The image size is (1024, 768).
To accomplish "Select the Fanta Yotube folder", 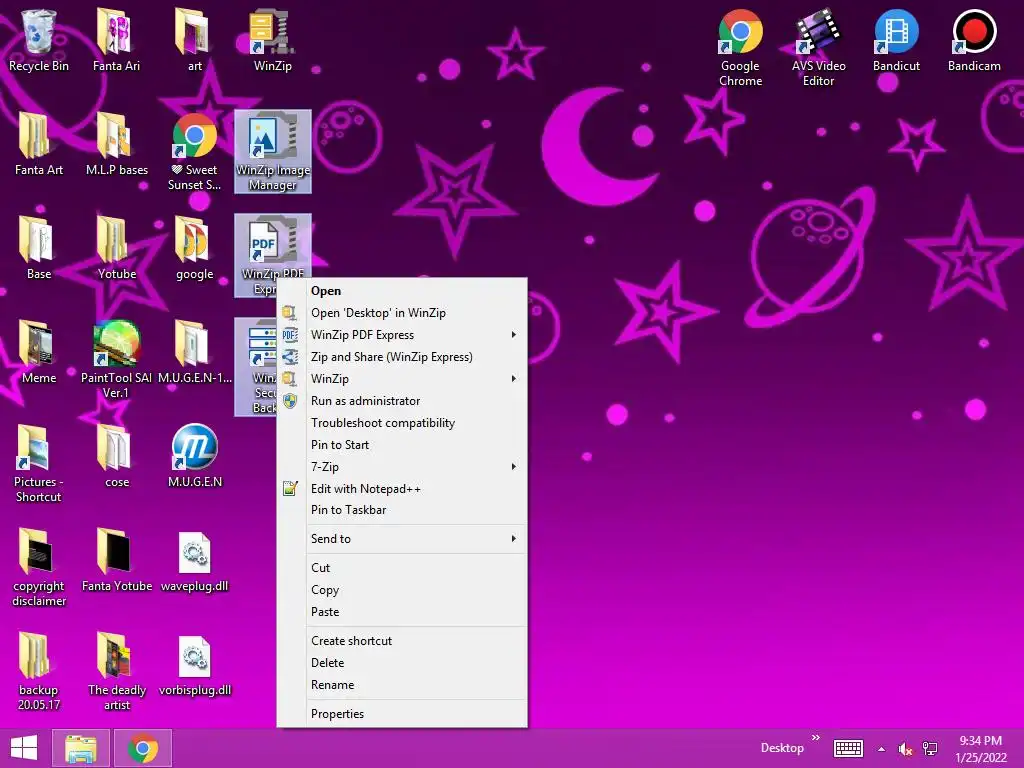I will (116, 560).
